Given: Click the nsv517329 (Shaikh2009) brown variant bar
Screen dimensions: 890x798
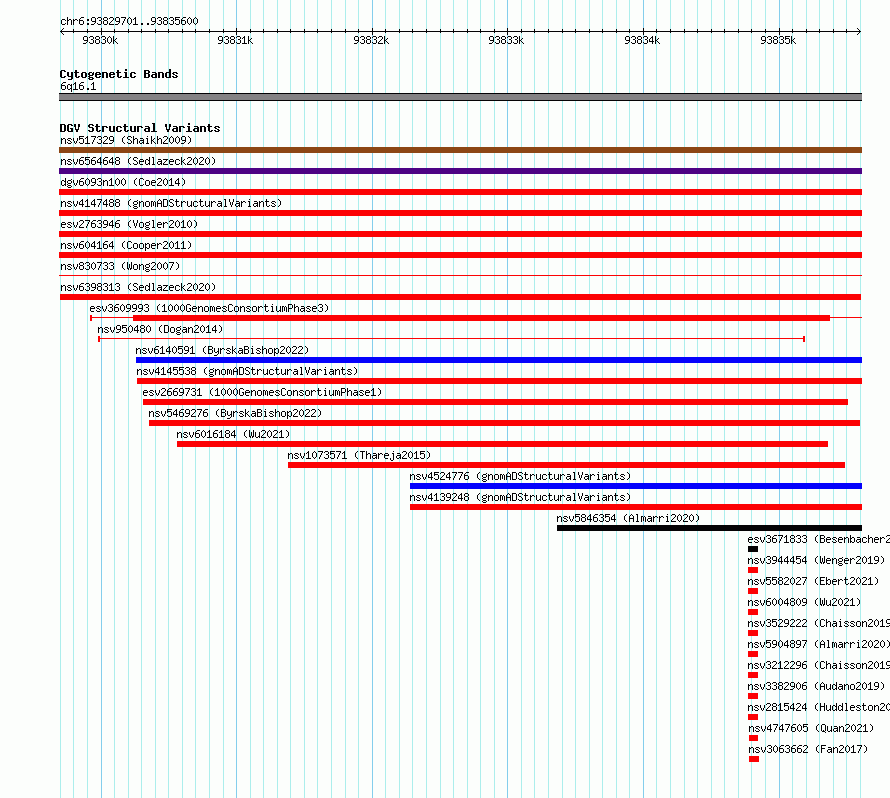Looking at the screenshot, I should pyautogui.click(x=460, y=150).
